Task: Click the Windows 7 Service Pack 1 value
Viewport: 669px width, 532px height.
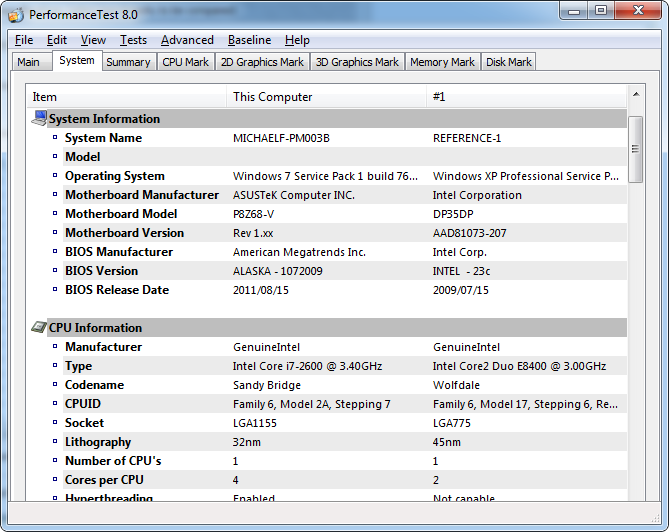Action: pyautogui.click(x=325, y=176)
